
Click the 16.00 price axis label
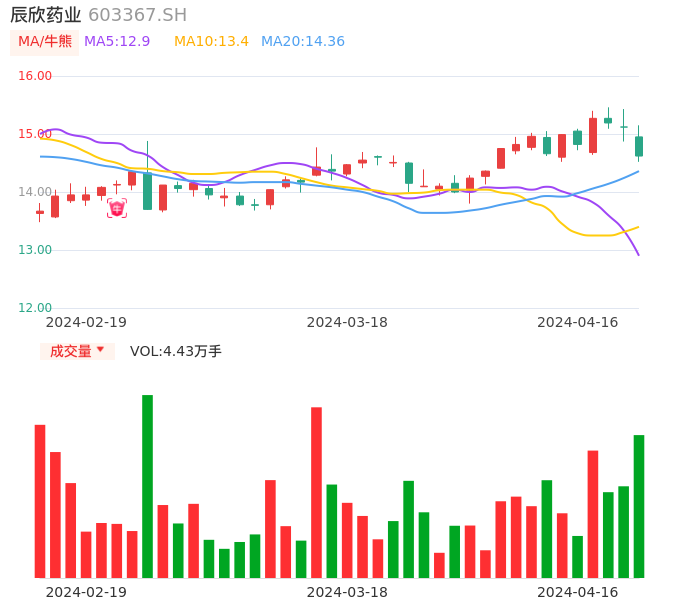35,76
